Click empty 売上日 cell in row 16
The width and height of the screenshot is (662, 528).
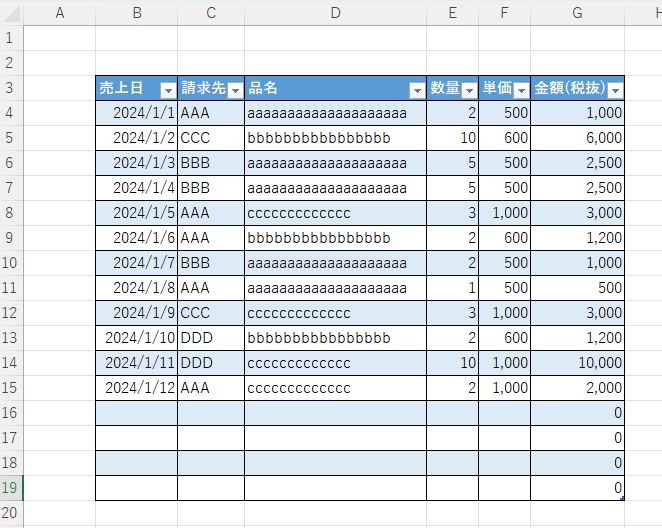(137, 413)
